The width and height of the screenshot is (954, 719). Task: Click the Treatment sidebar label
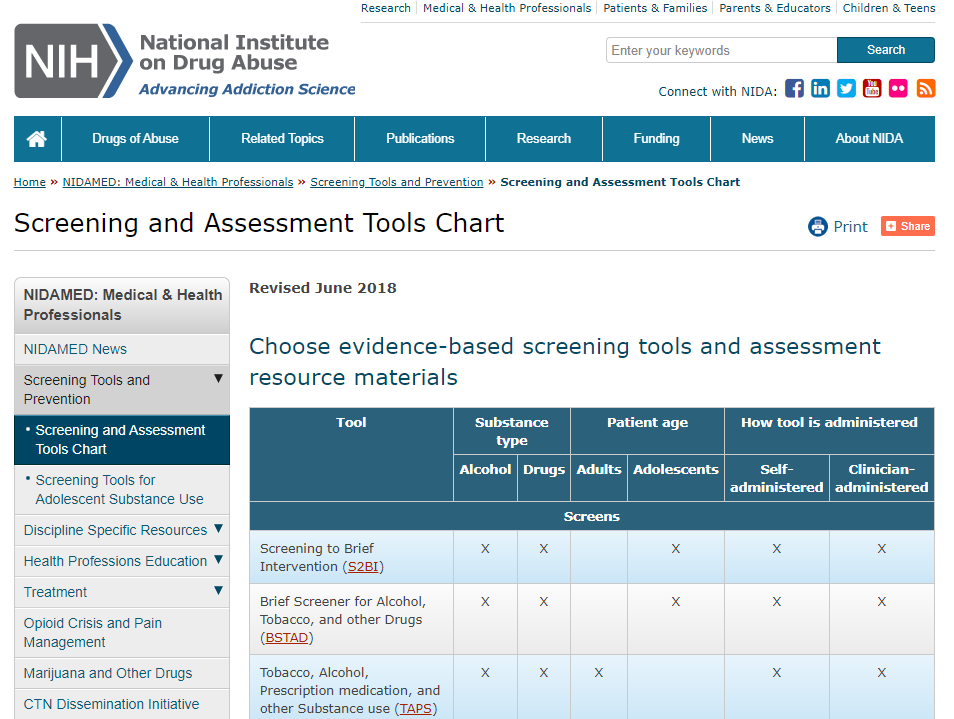click(x=55, y=592)
